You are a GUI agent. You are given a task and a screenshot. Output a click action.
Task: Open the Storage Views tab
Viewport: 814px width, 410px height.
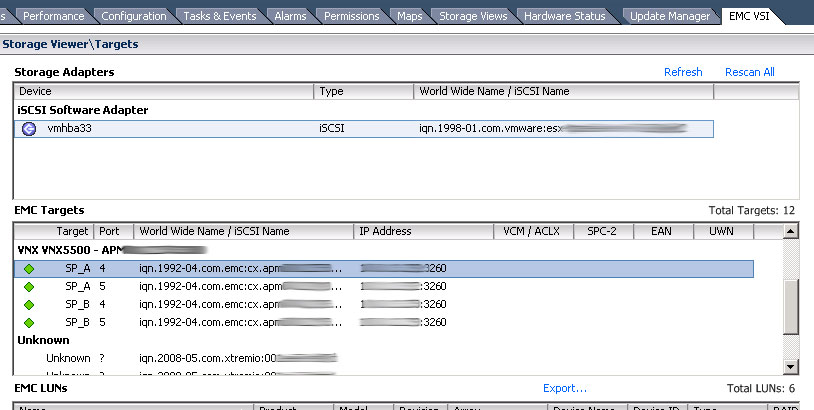click(x=473, y=16)
